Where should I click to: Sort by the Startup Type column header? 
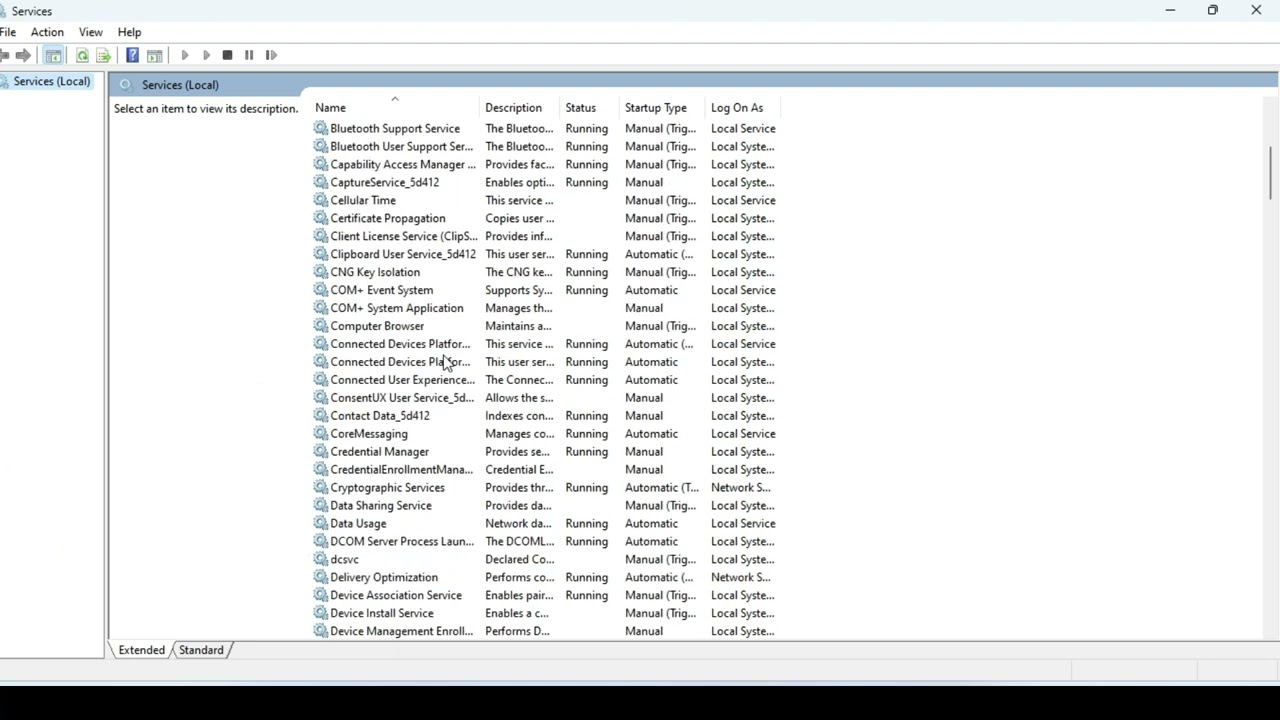[x=662, y=108]
